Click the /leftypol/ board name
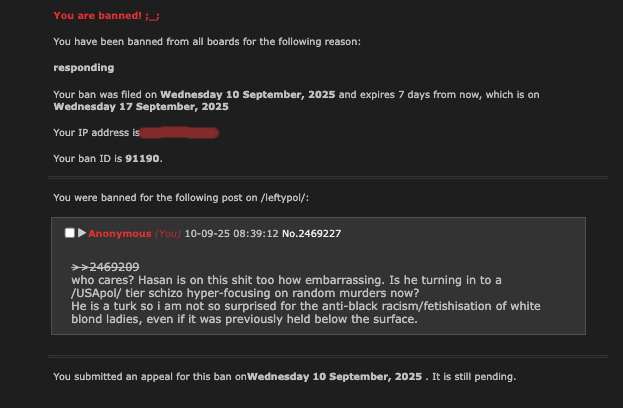 point(283,197)
